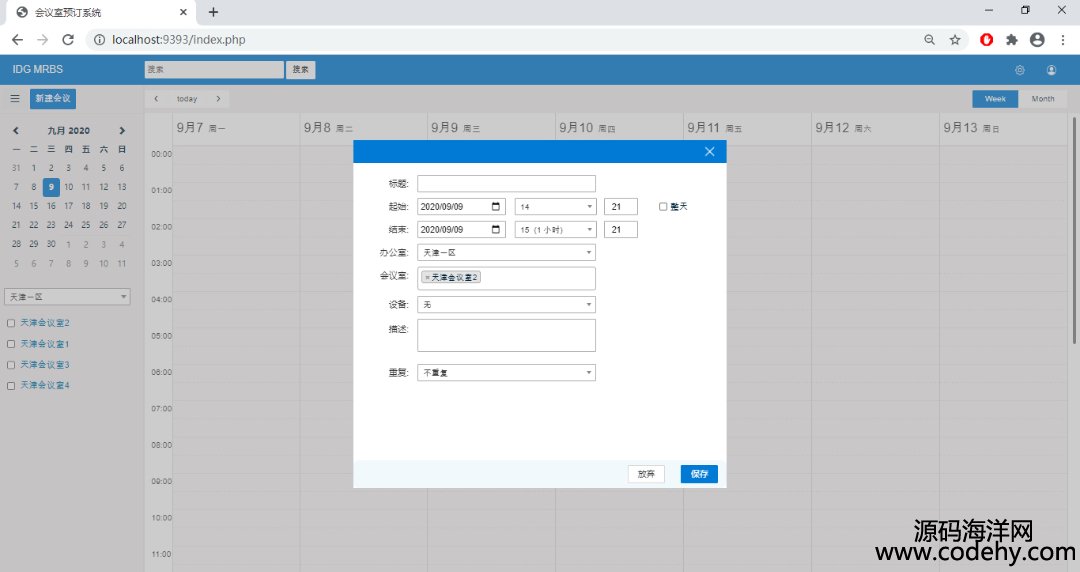The image size is (1080, 572).
Task: Click the settings gear icon in header
Action: (1020, 70)
